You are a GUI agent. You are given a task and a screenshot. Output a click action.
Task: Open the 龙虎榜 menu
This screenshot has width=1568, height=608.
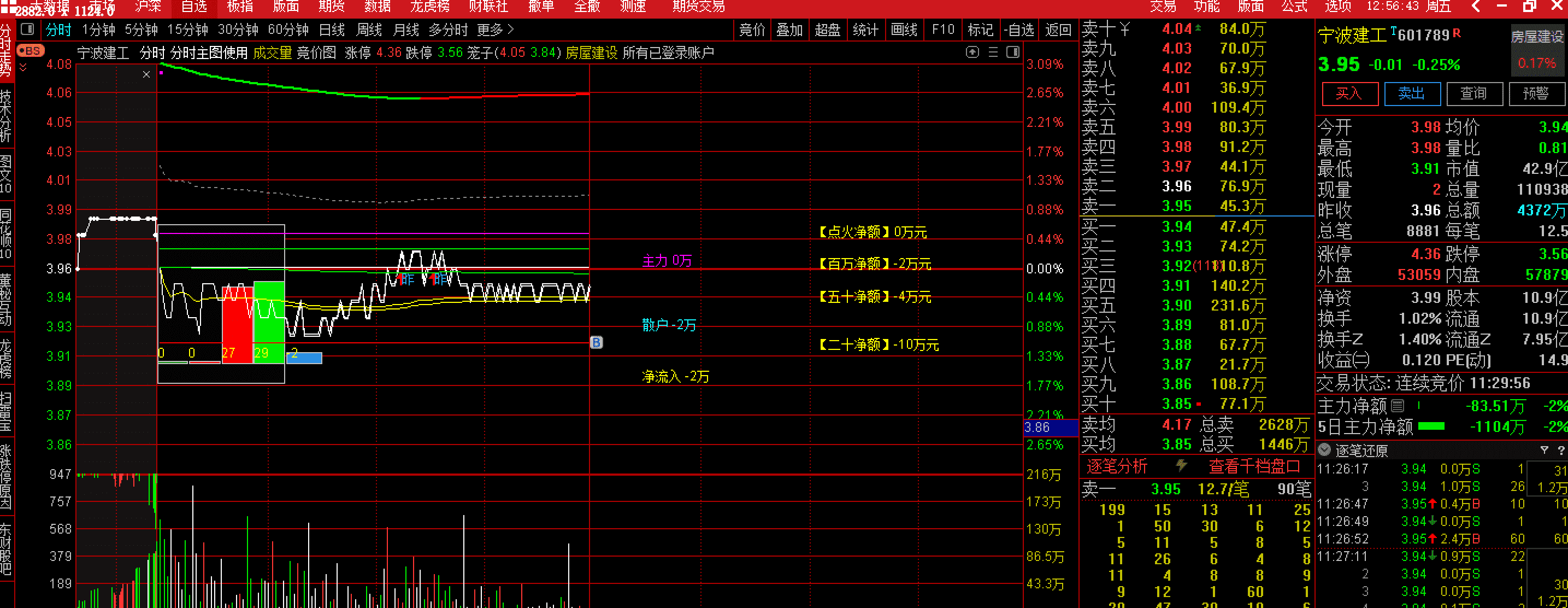(x=430, y=7)
